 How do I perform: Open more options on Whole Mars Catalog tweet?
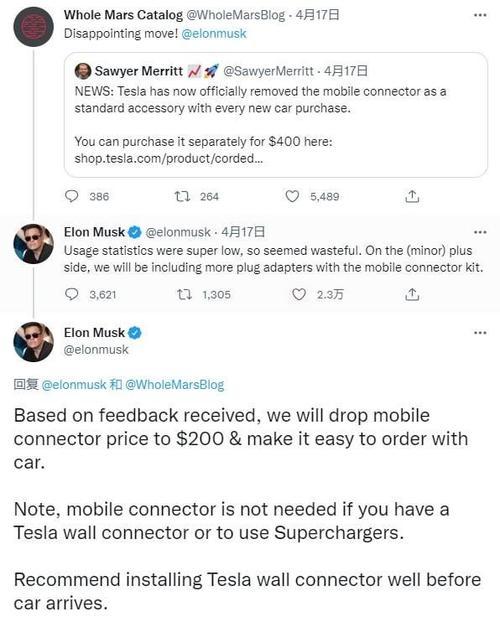click(x=480, y=15)
